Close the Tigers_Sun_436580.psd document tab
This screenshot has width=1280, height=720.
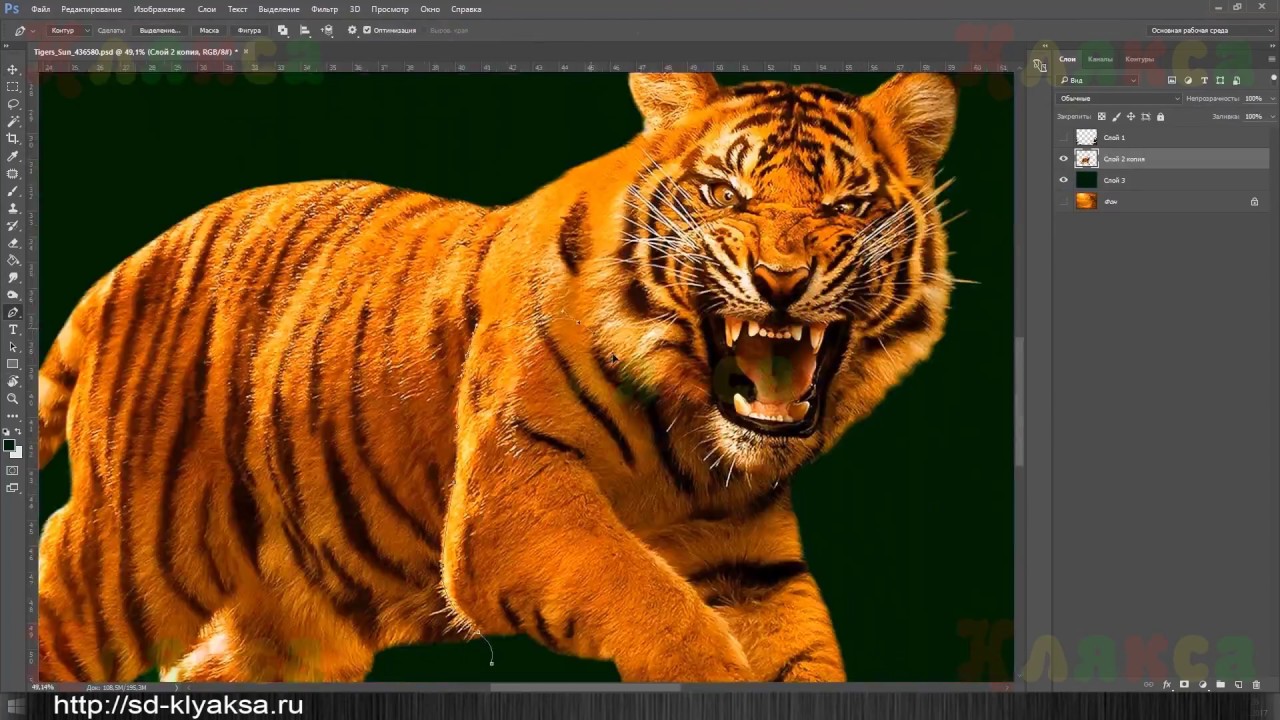(246, 51)
